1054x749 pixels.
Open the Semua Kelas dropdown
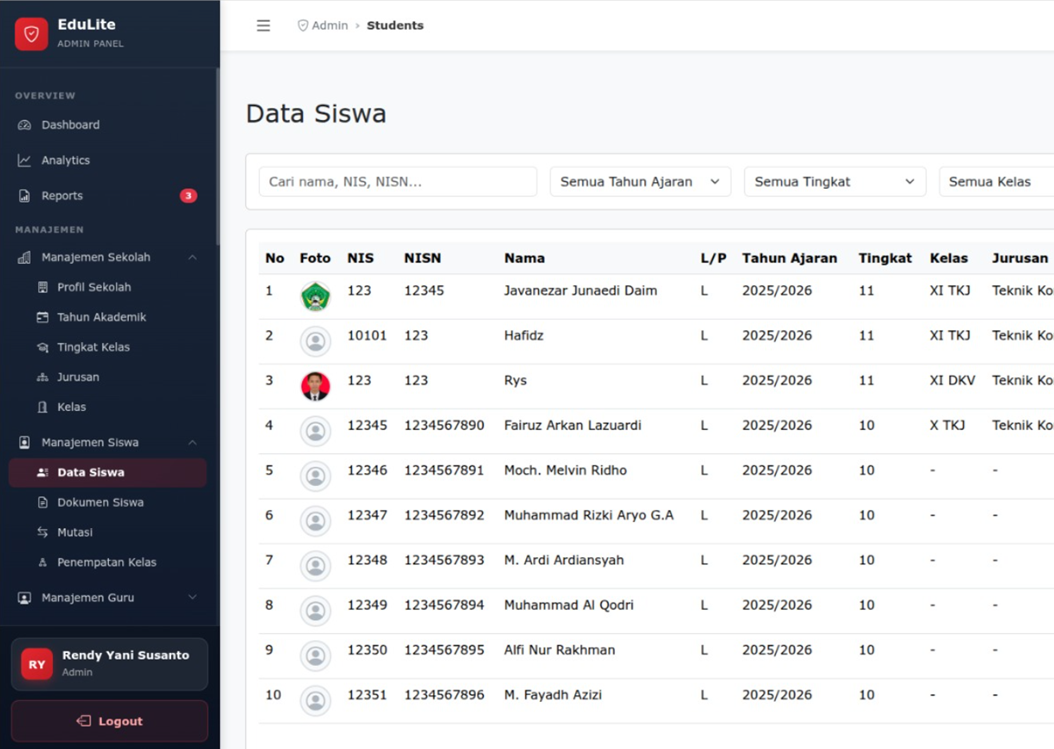pos(996,182)
